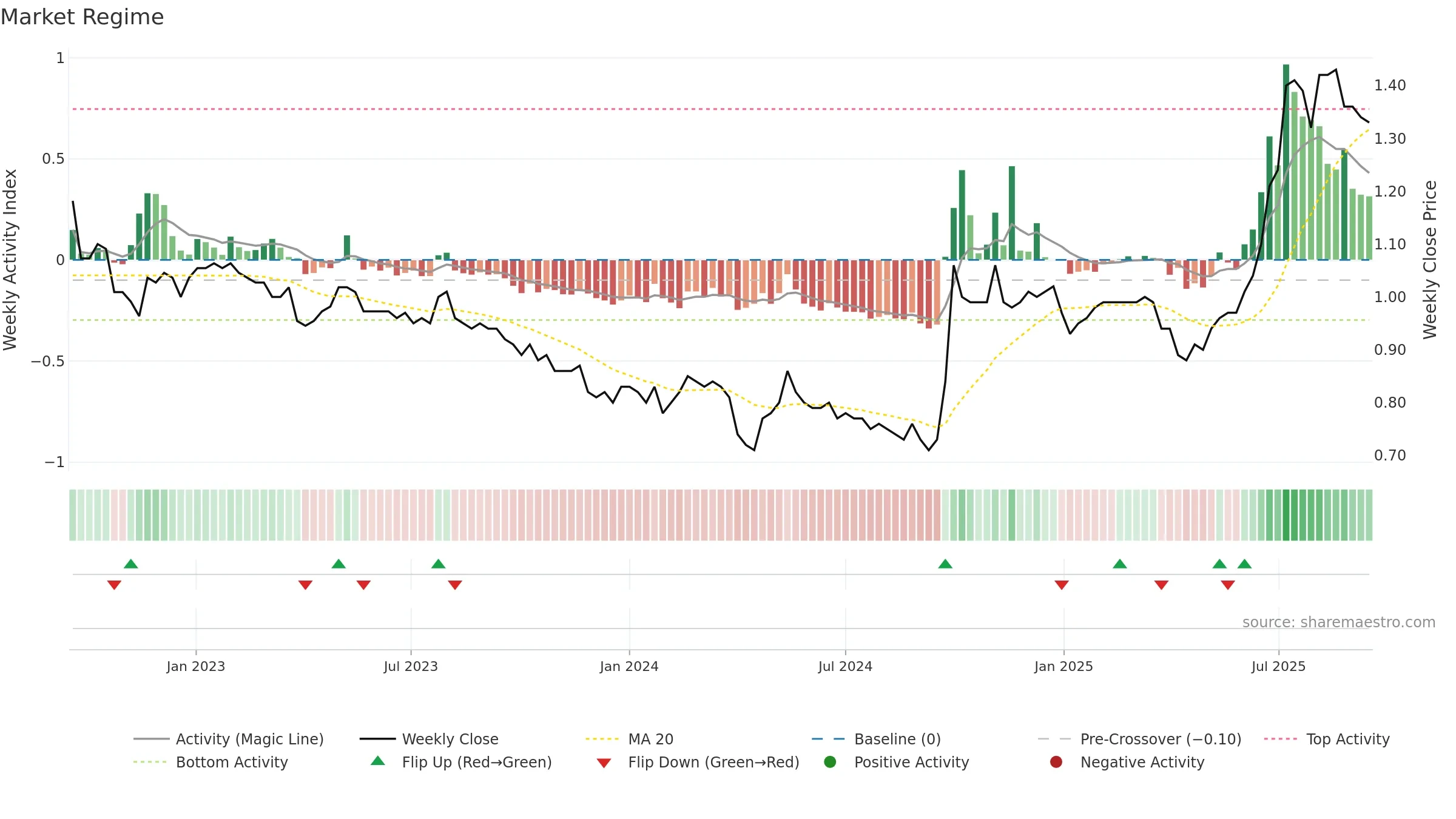
Task: Toggle the Baseline (0) legend entry
Action: click(876, 739)
